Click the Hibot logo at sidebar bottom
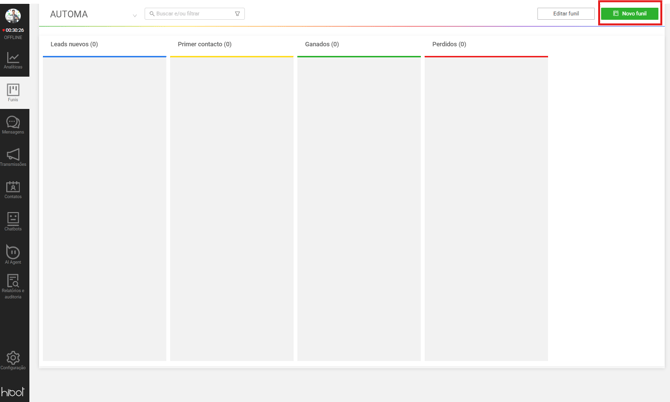The height and width of the screenshot is (402, 670). 13,392
